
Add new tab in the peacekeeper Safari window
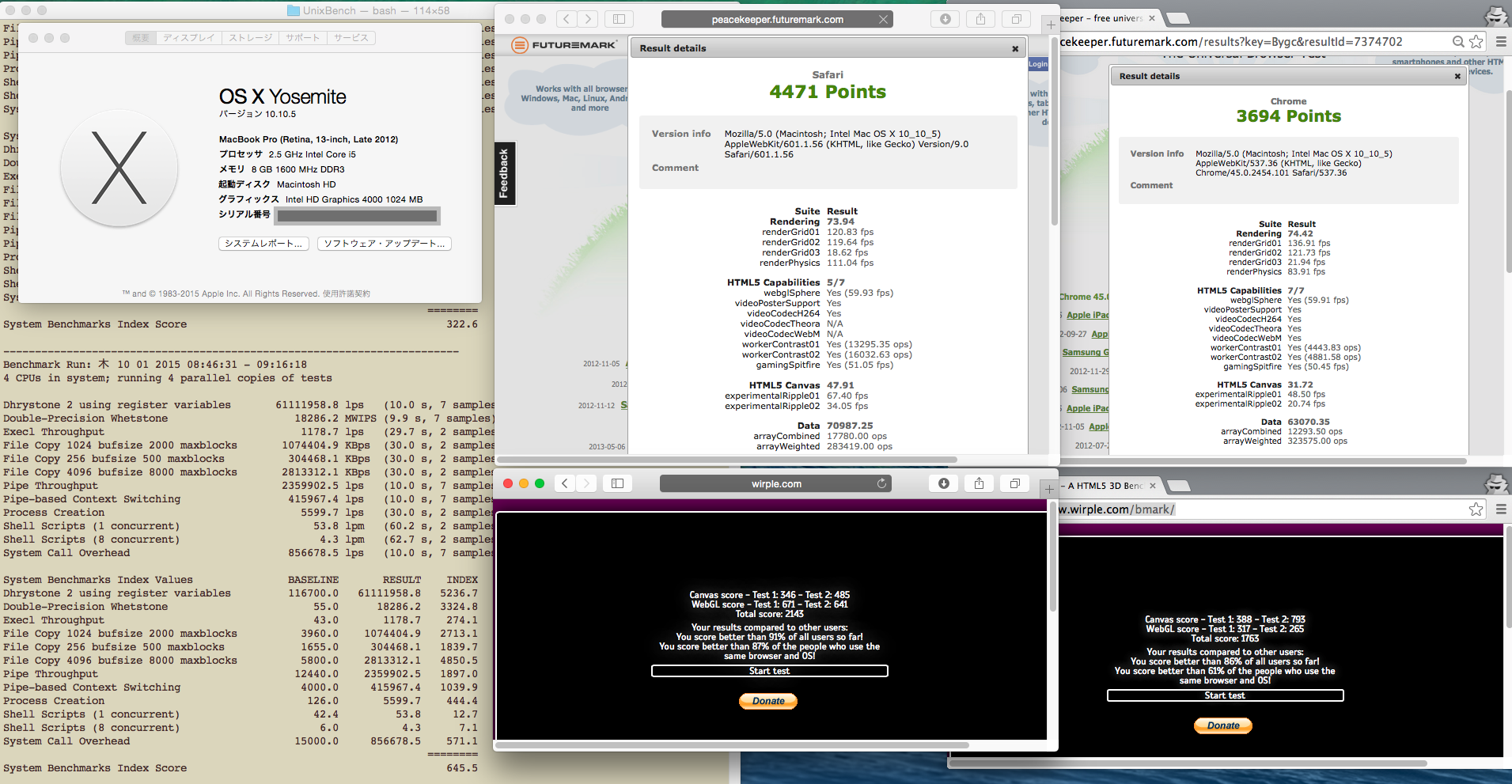[1051, 25]
